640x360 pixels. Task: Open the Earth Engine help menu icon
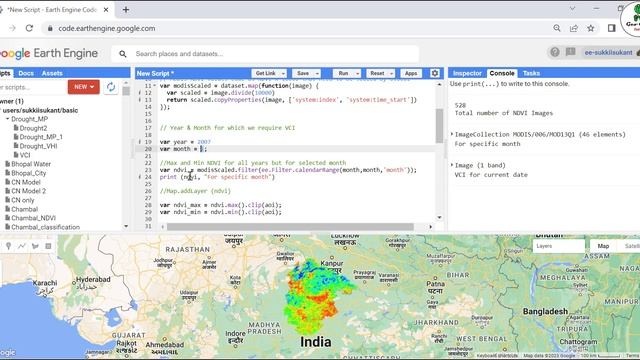click(x=554, y=52)
